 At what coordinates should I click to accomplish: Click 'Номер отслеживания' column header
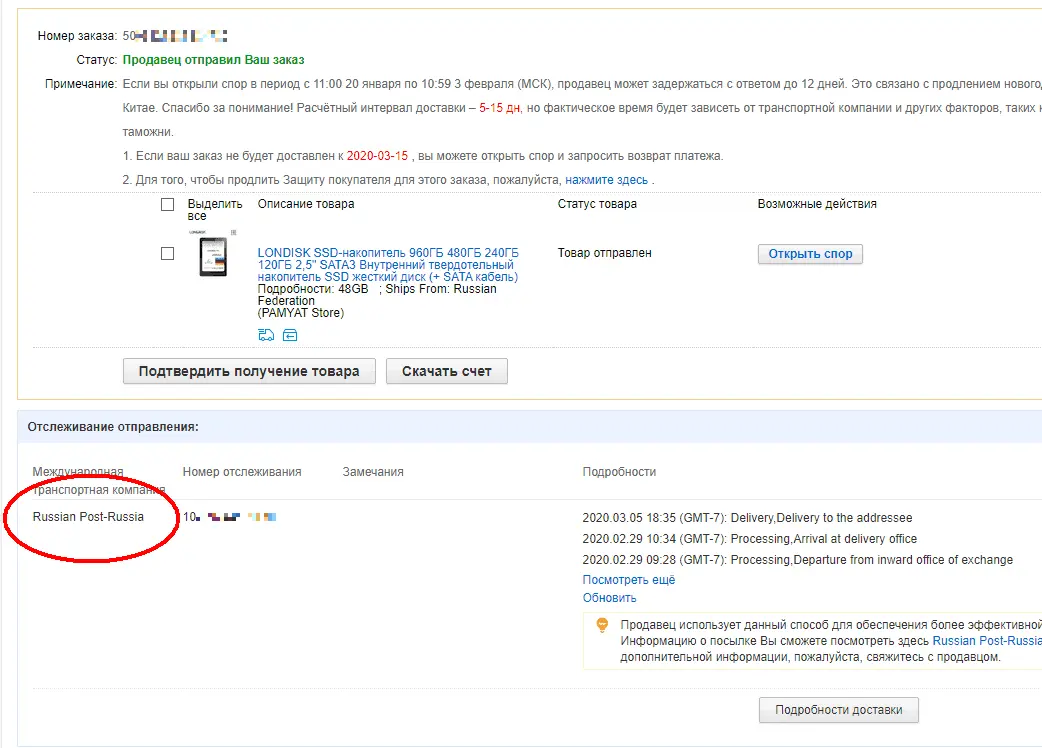coord(242,472)
